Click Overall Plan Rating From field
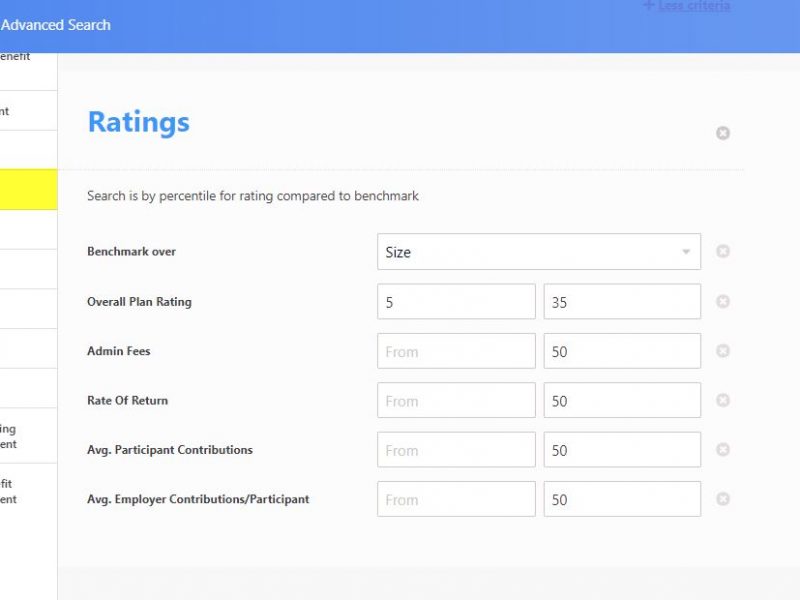The height and width of the screenshot is (600, 800). [x=456, y=302]
